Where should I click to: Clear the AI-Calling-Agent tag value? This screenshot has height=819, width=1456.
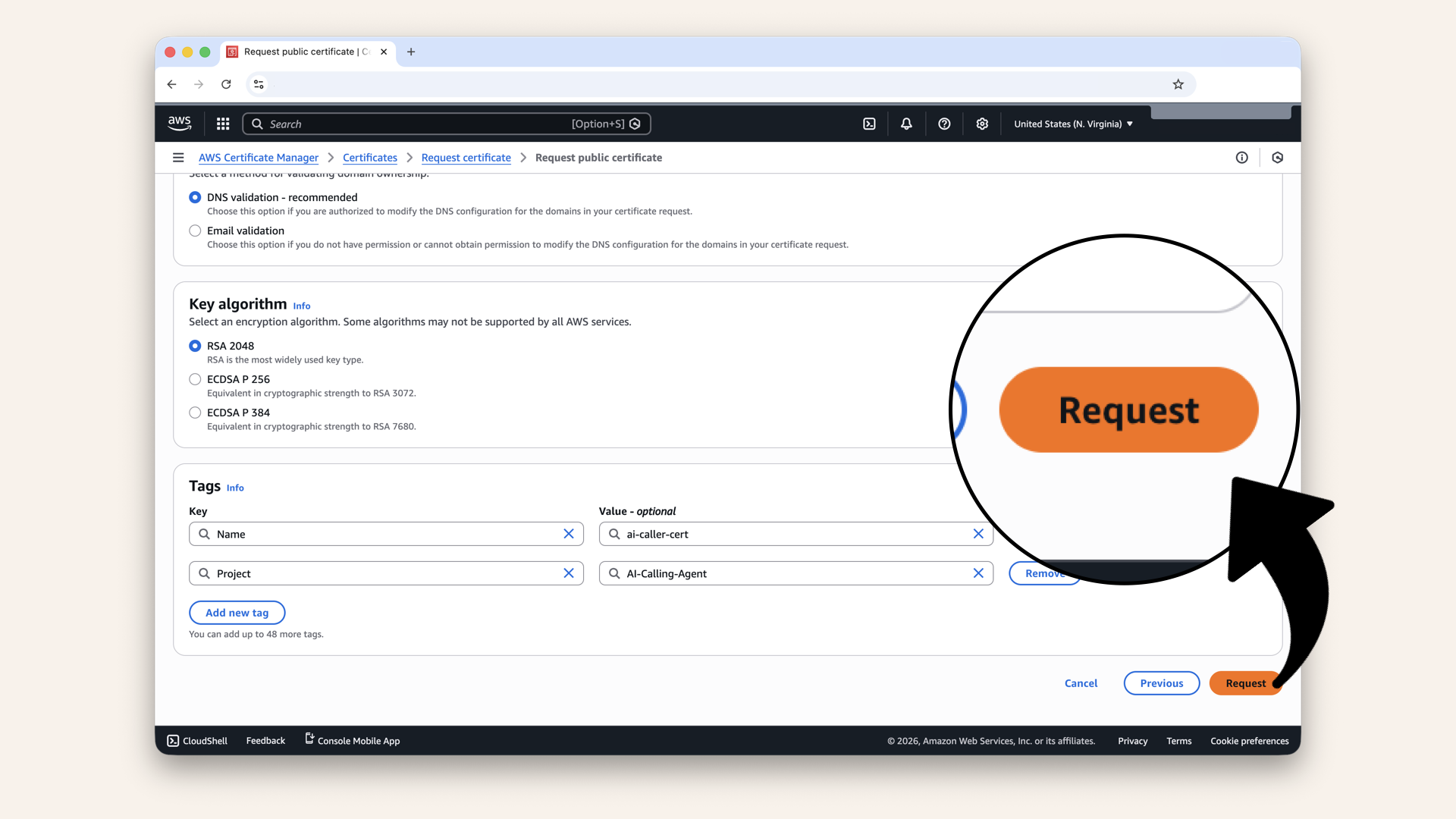[978, 573]
